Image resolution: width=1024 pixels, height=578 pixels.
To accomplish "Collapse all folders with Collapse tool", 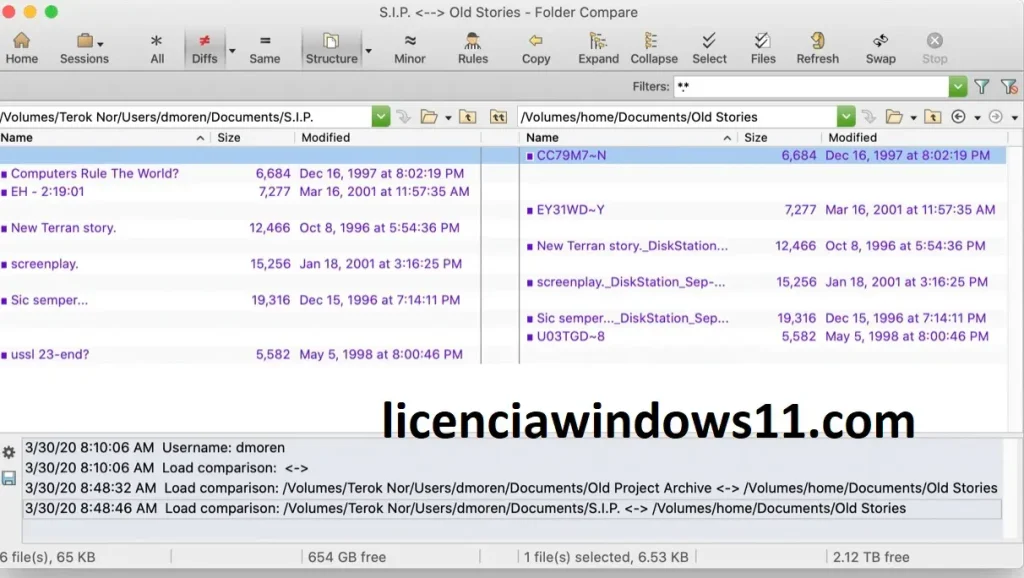I will [x=654, y=48].
